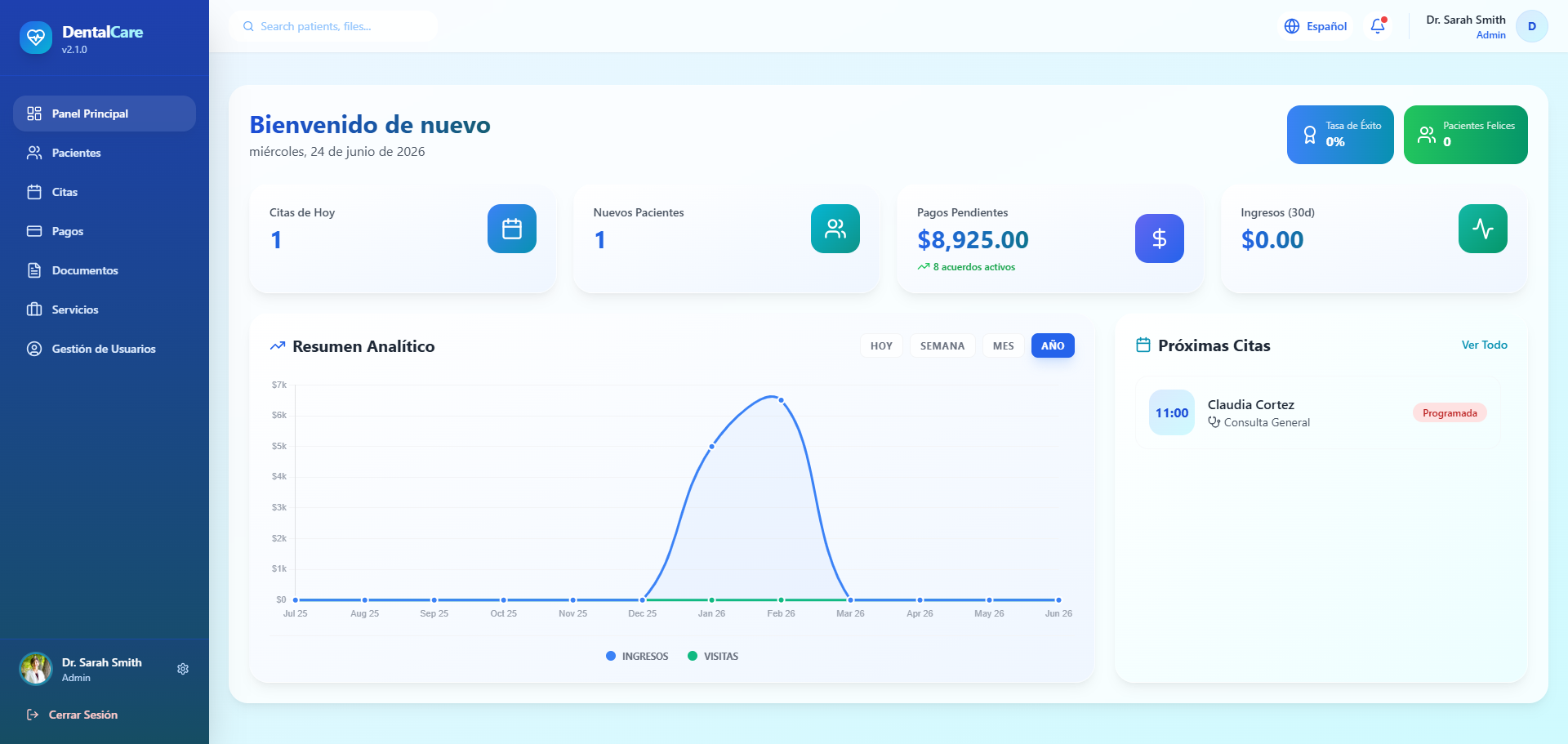Click Dr. Sarah Smith's sidebar profile photo

pos(36,669)
